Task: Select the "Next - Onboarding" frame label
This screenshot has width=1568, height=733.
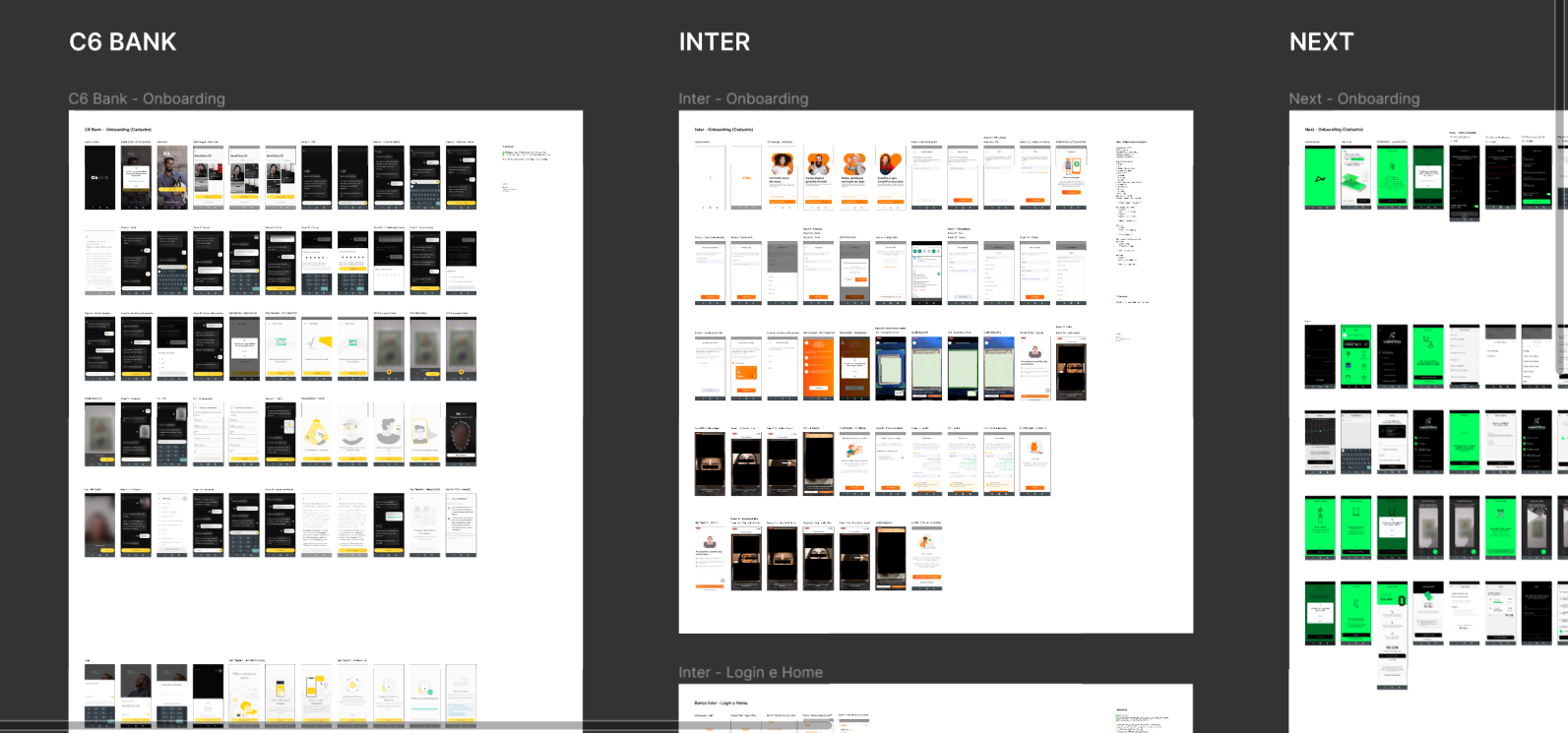Action: tap(1354, 98)
